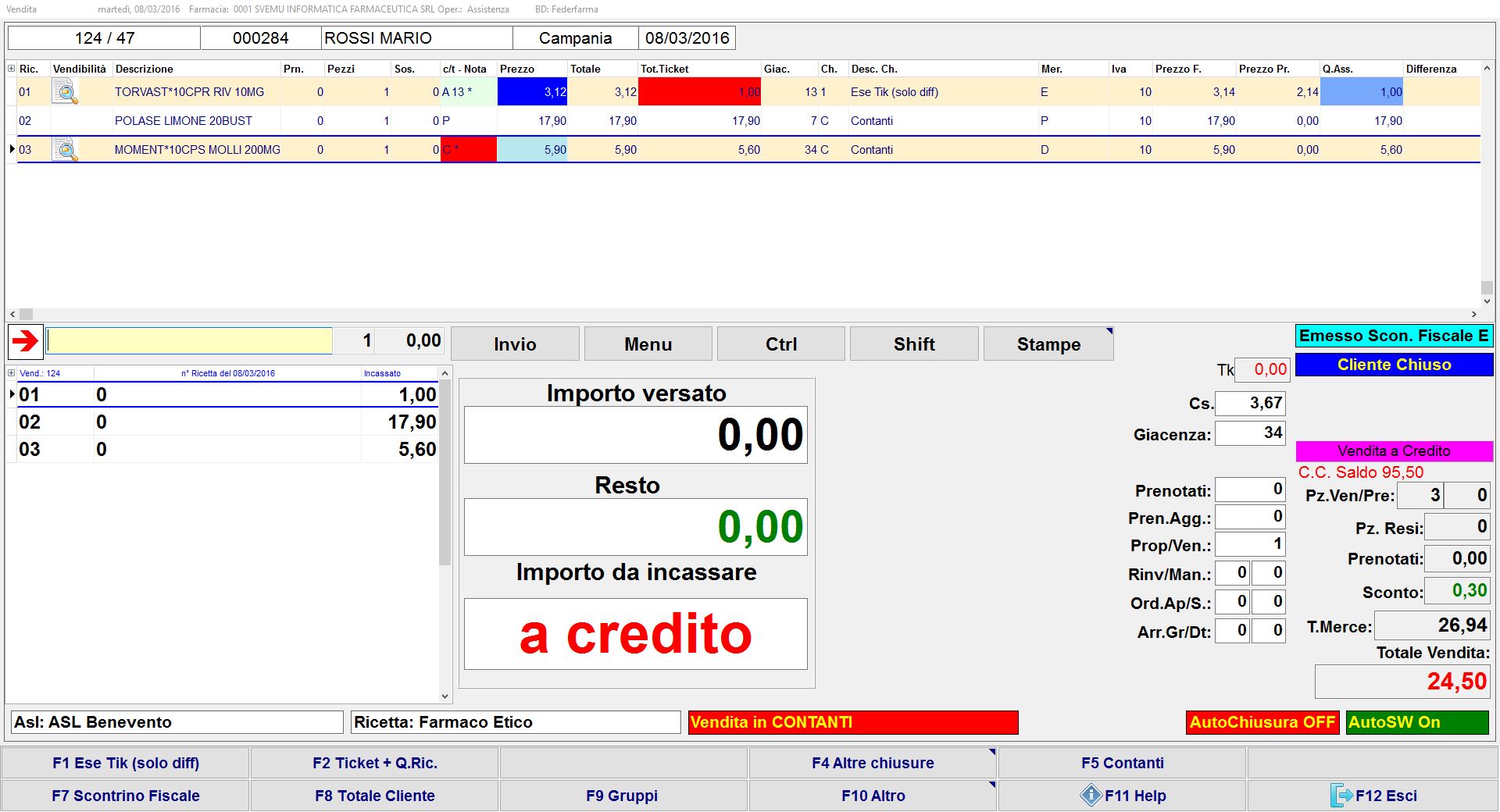
Task: Open the Menu button
Action: (x=648, y=344)
